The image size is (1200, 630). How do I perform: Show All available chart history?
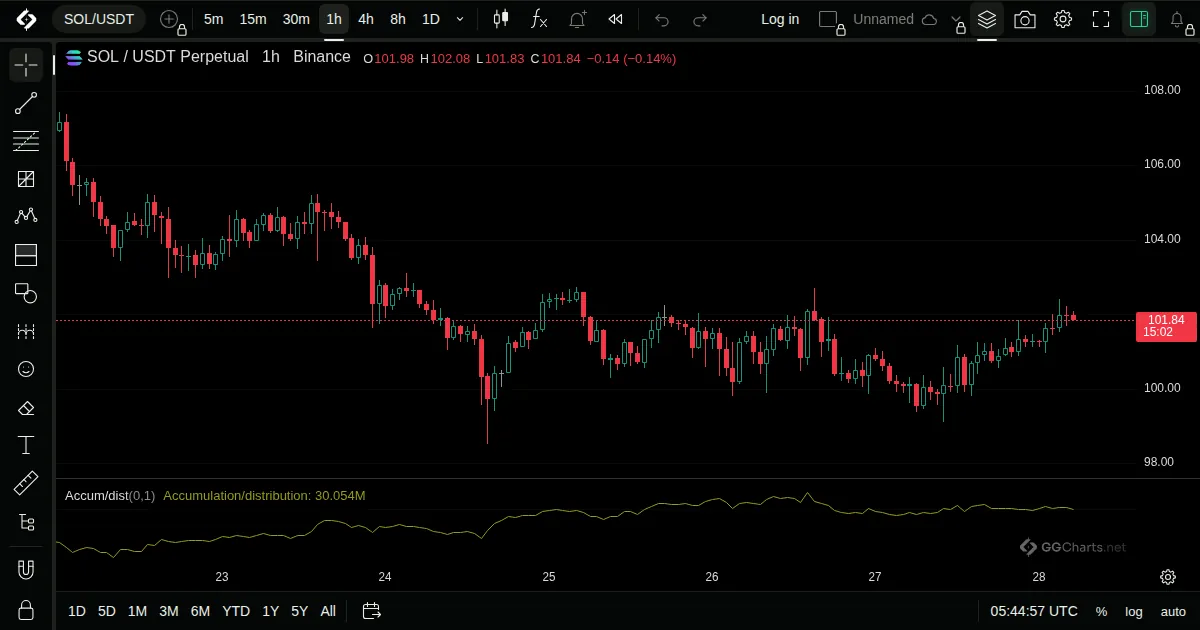[x=328, y=611]
